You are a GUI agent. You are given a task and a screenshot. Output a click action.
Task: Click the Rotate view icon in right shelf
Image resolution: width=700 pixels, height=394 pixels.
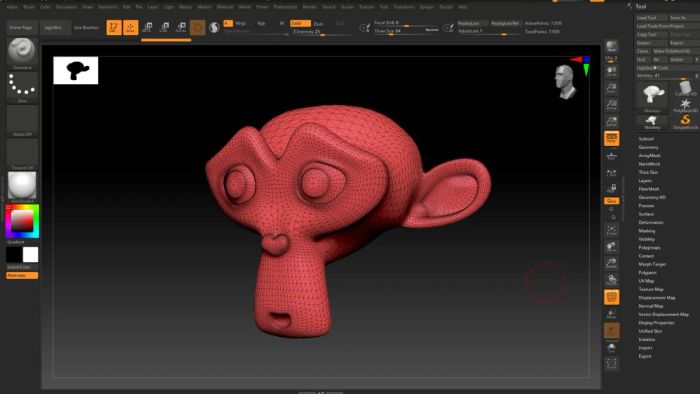[x=612, y=280]
